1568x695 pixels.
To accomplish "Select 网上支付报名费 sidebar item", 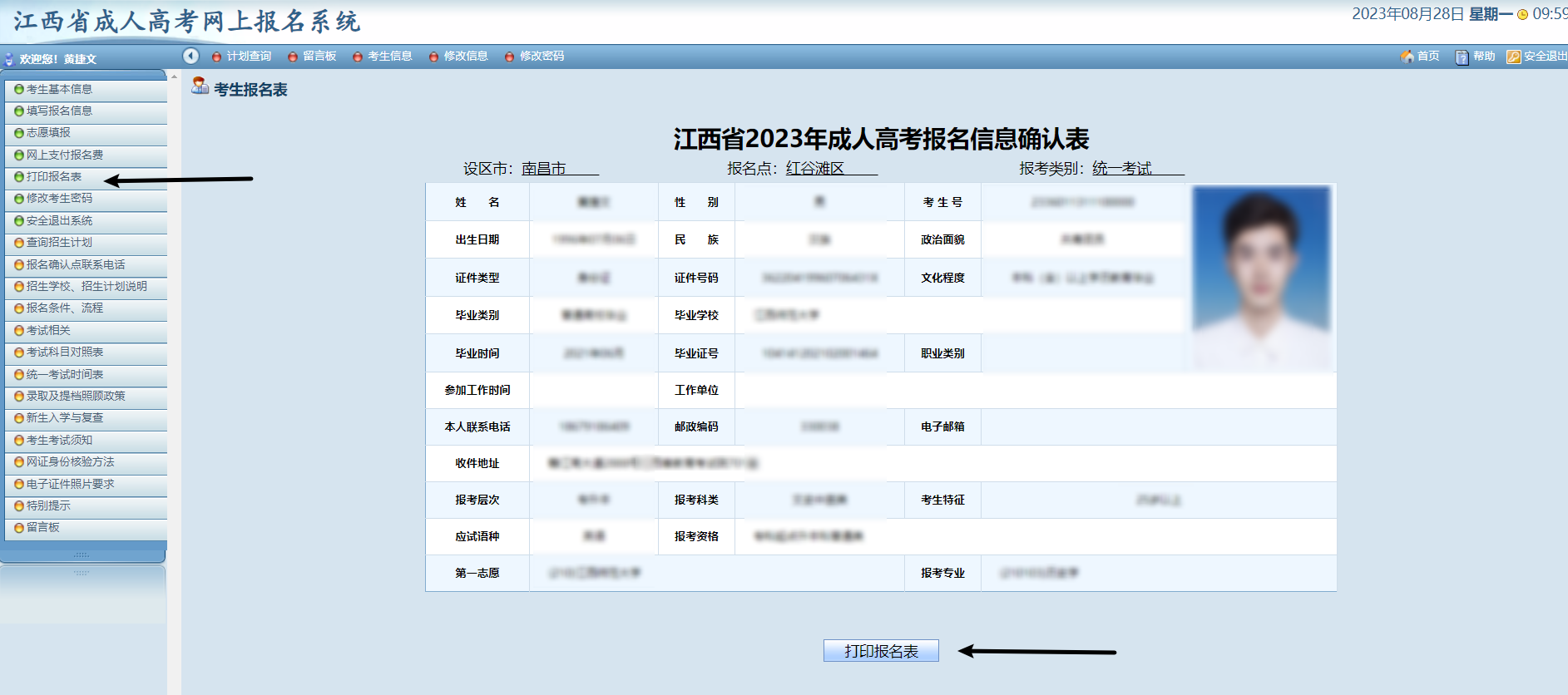I will pos(65,155).
